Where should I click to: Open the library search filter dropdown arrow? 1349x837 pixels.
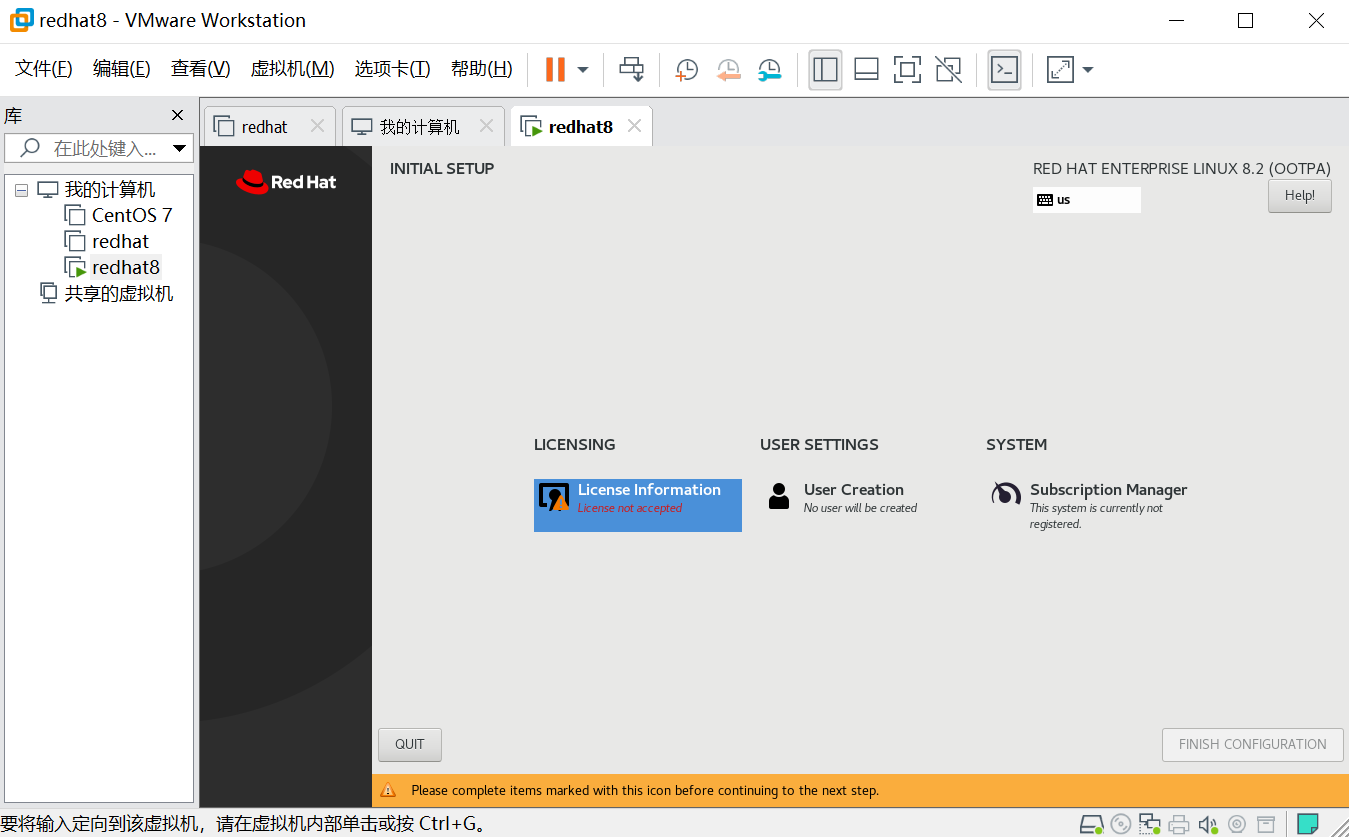pos(180,149)
